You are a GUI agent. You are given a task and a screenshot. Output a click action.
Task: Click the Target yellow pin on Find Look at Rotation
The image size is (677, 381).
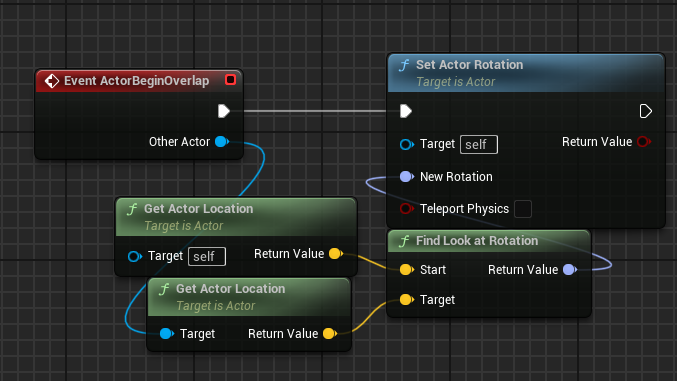pyautogui.click(x=407, y=299)
